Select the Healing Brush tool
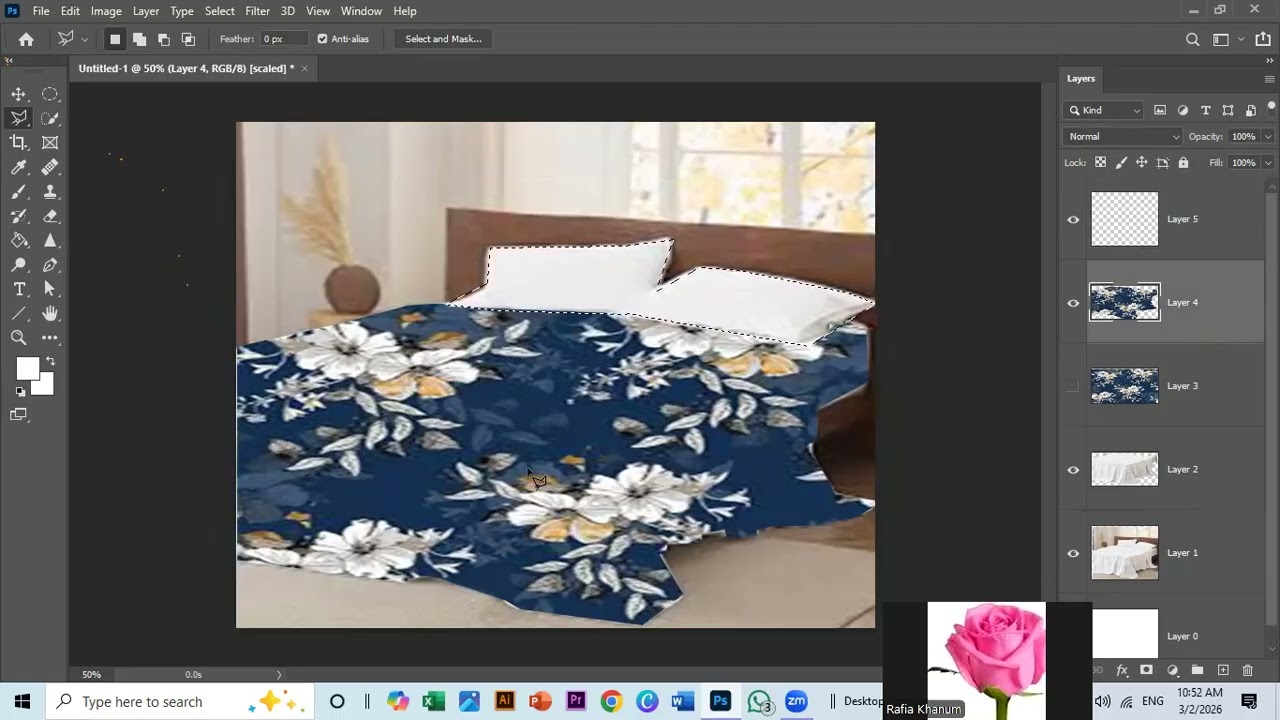 pos(50,167)
